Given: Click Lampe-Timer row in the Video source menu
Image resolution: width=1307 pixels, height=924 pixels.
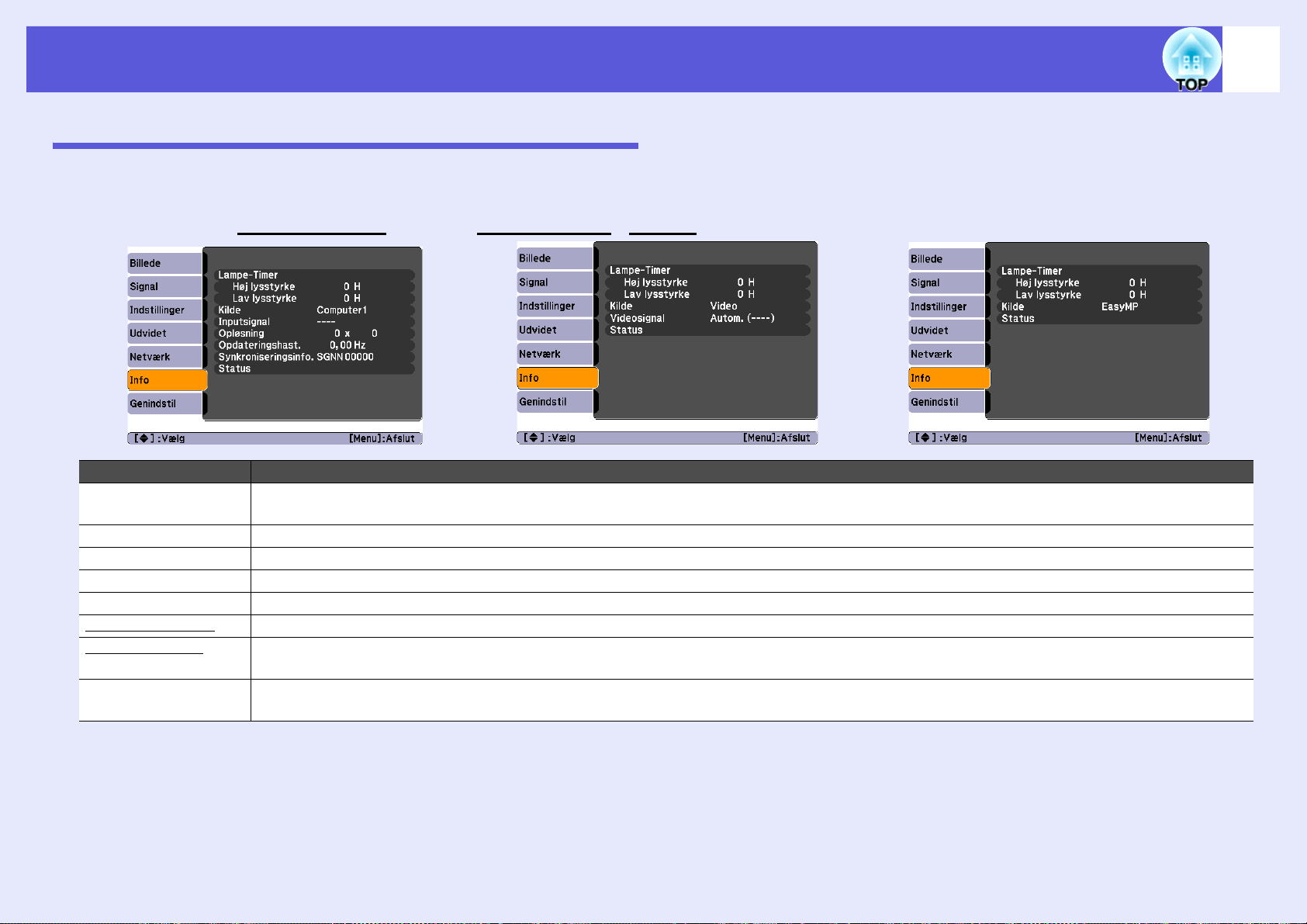Looking at the screenshot, I should point(707,270).
